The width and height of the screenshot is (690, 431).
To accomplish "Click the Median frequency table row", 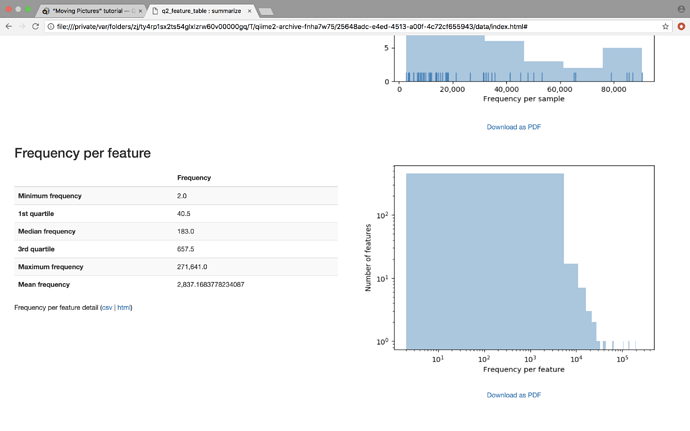I will 175,231.
